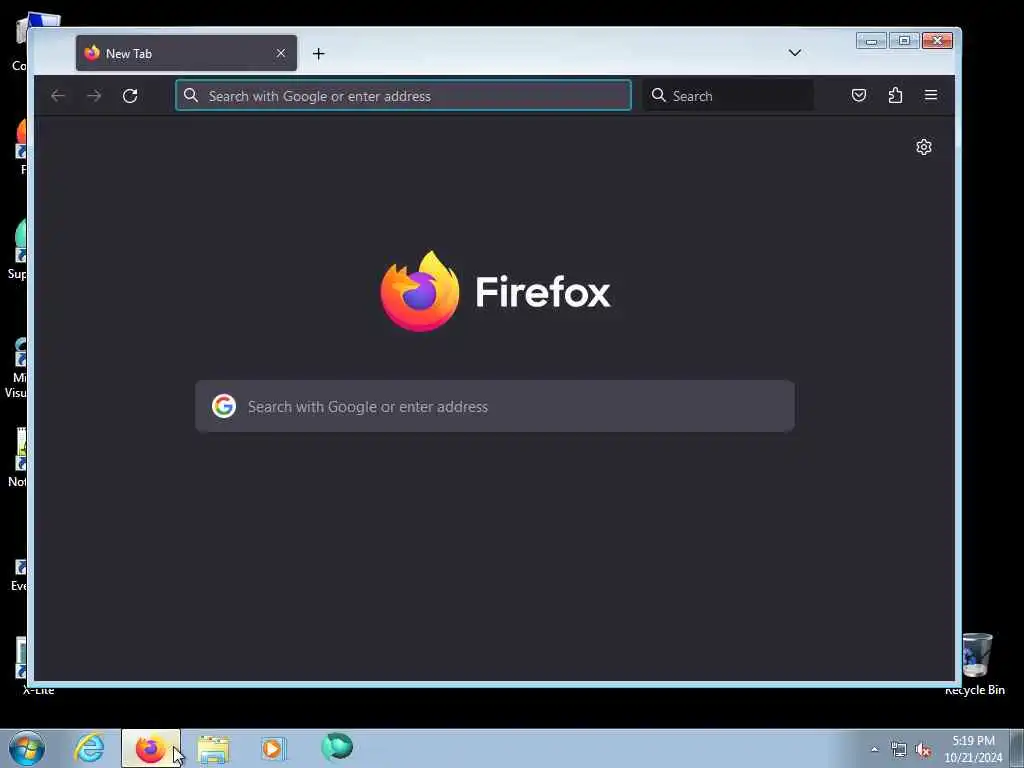Expand the list all tabs chevron

[x=795, y=53]
